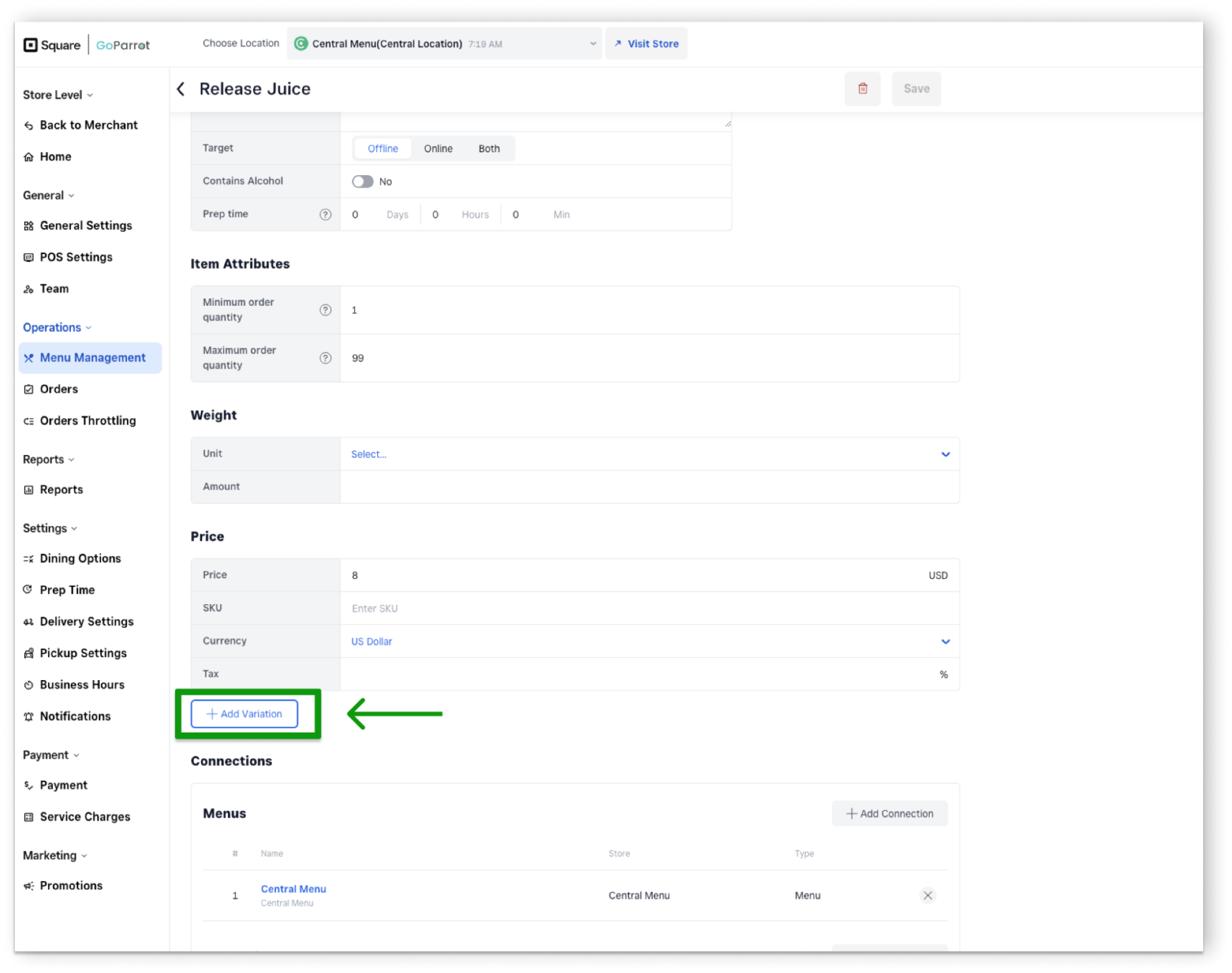Go to Delivery Settings in the sidebar
This screenshot has height=973, width=1232.
click(x=86, y=621)
